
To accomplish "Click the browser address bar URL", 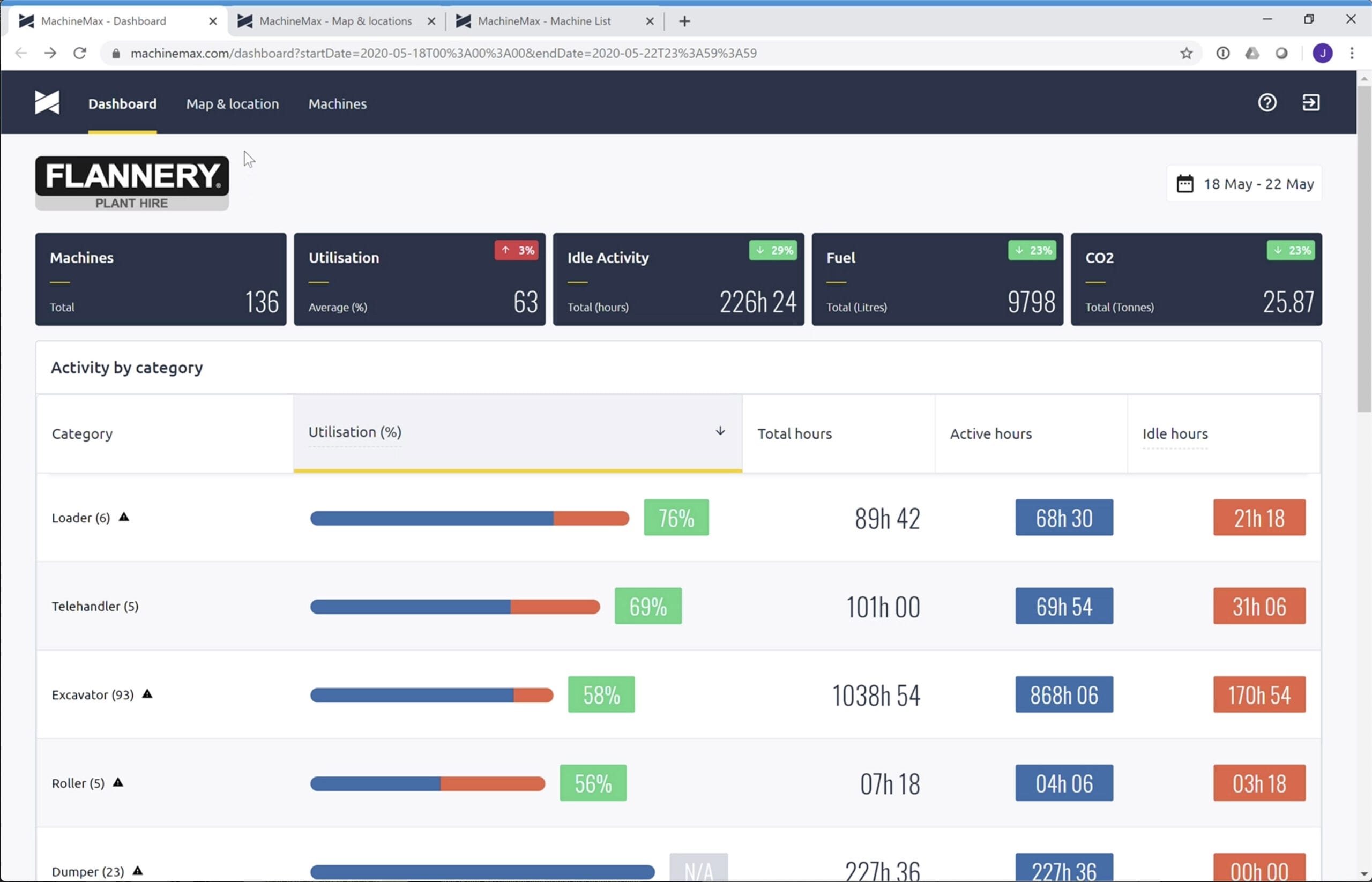I will click(x=443, y=53).
